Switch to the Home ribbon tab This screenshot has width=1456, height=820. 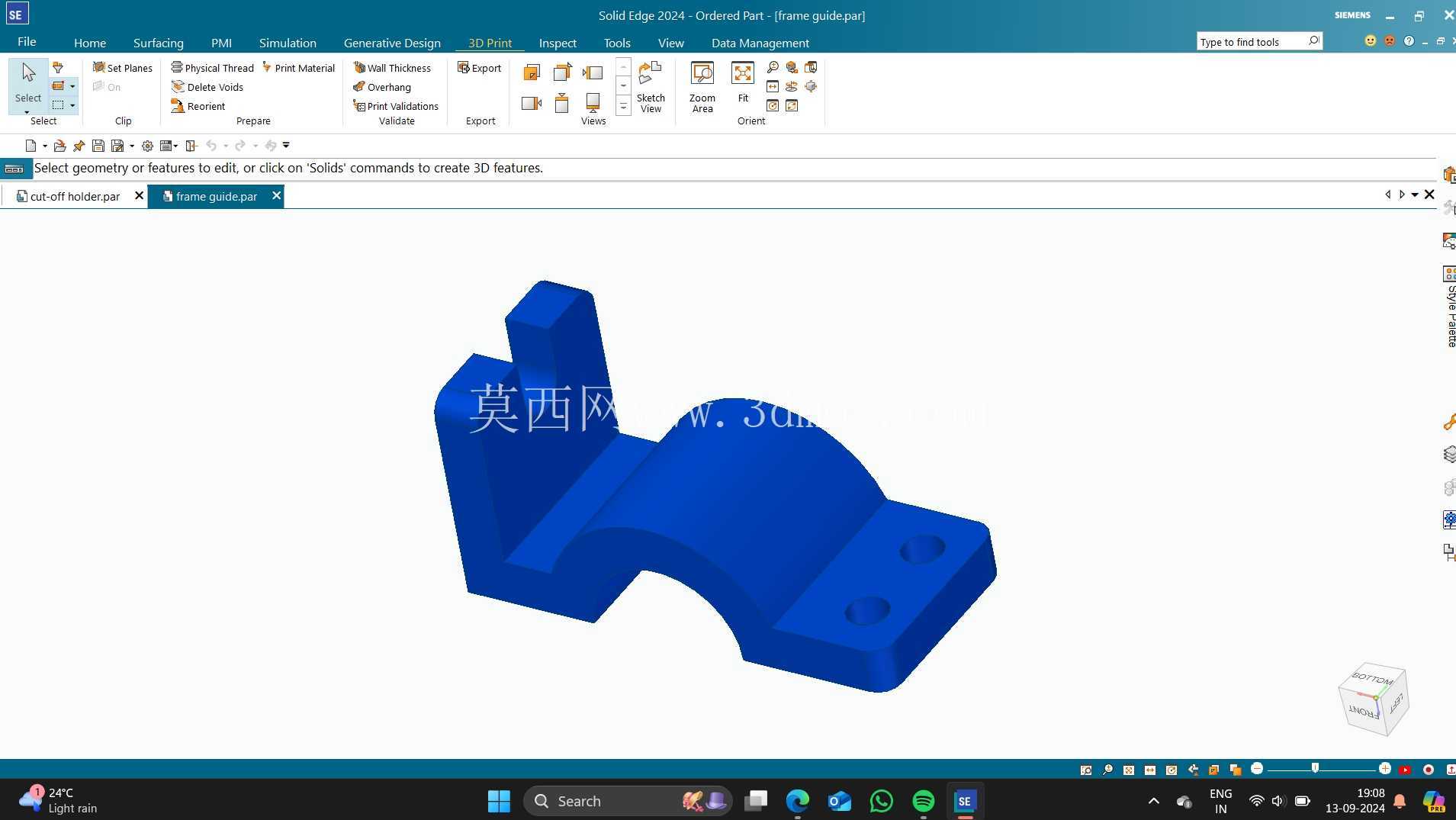tap(90, 43)
